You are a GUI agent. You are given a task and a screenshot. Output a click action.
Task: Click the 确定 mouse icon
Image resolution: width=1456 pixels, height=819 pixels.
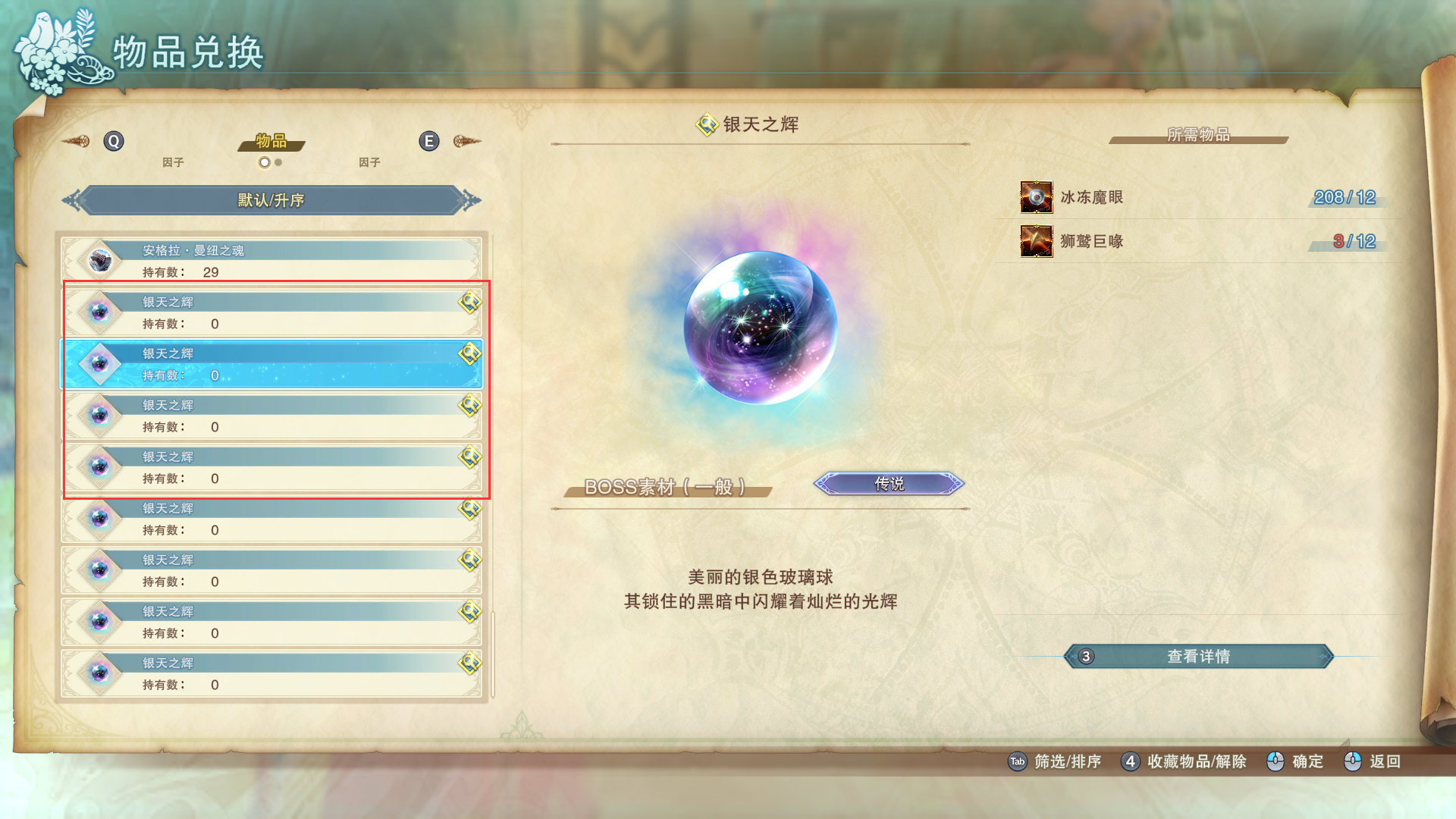(1276, 761)
